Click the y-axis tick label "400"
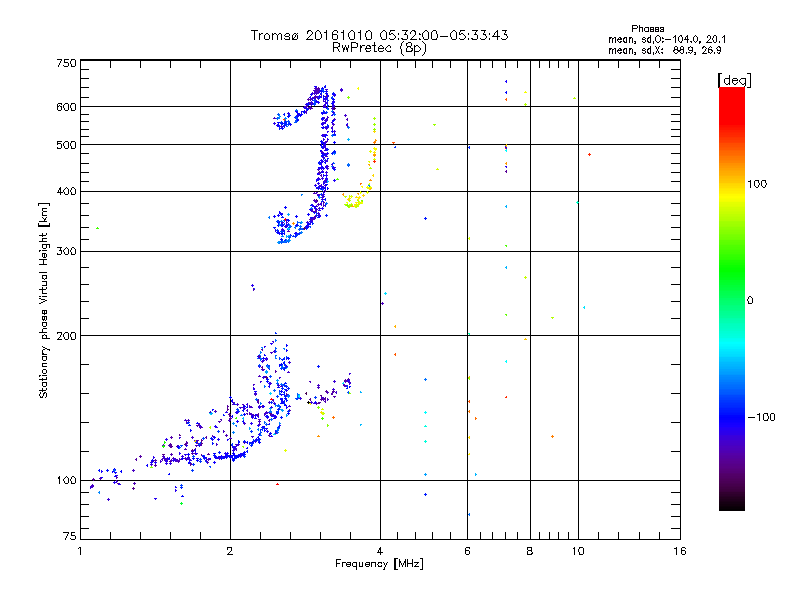800x600 pixels. 66,191
